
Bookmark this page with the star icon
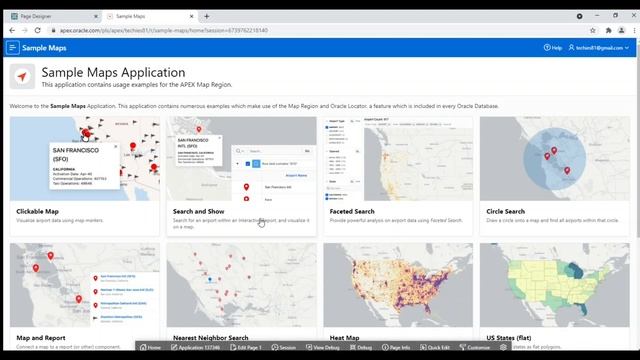(x=593, y=30)
